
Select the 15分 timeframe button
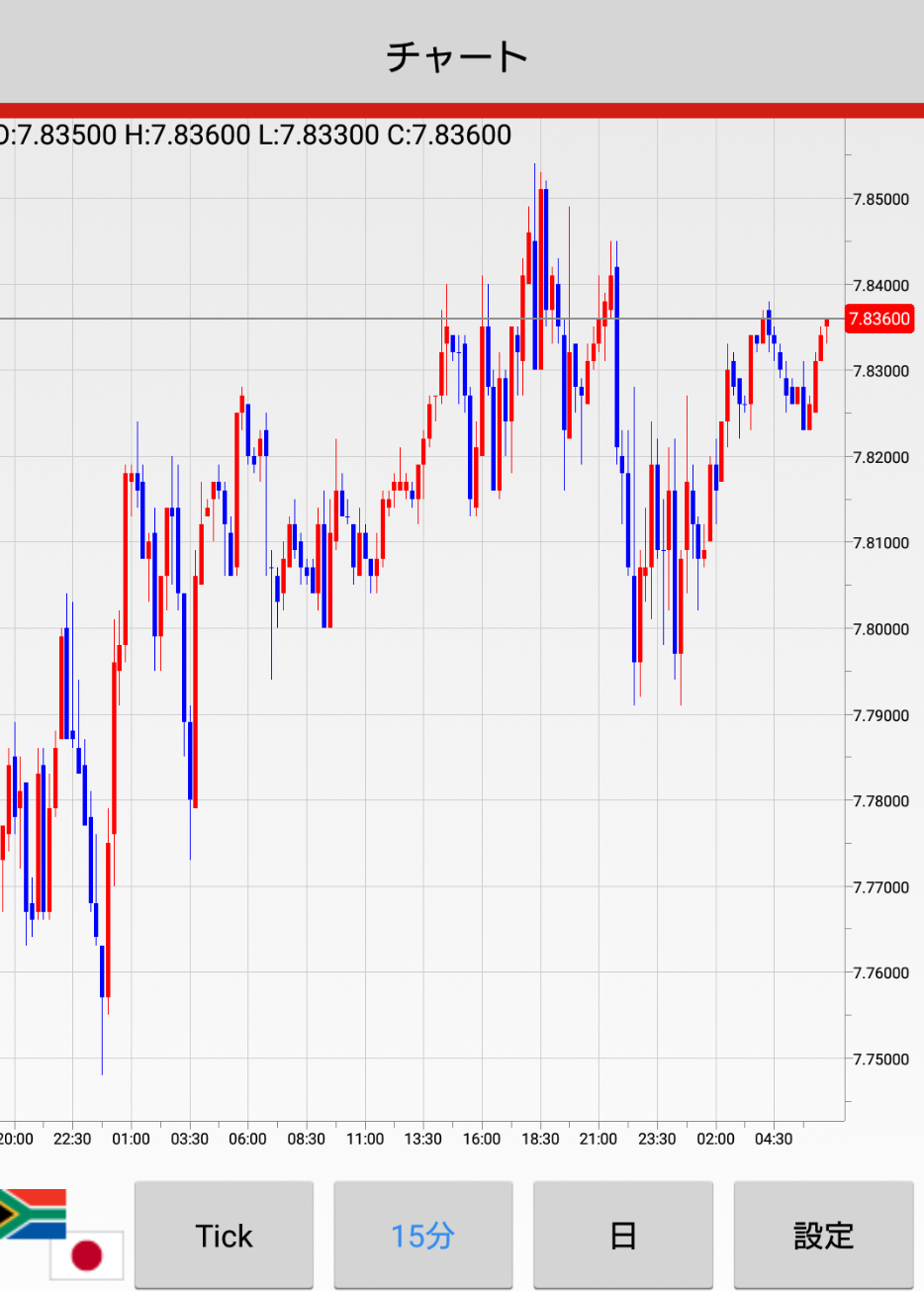(422, 1236)
